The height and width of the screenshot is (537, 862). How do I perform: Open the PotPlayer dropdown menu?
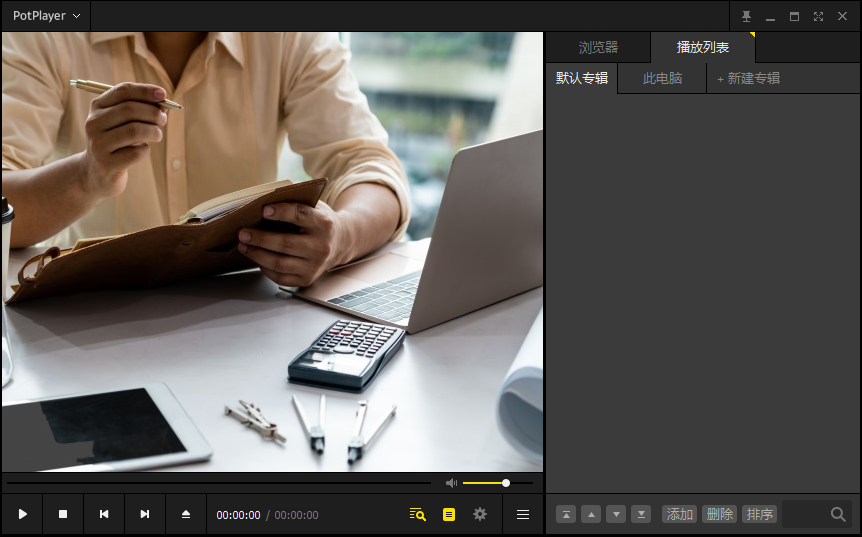click(x=47, y=16)
